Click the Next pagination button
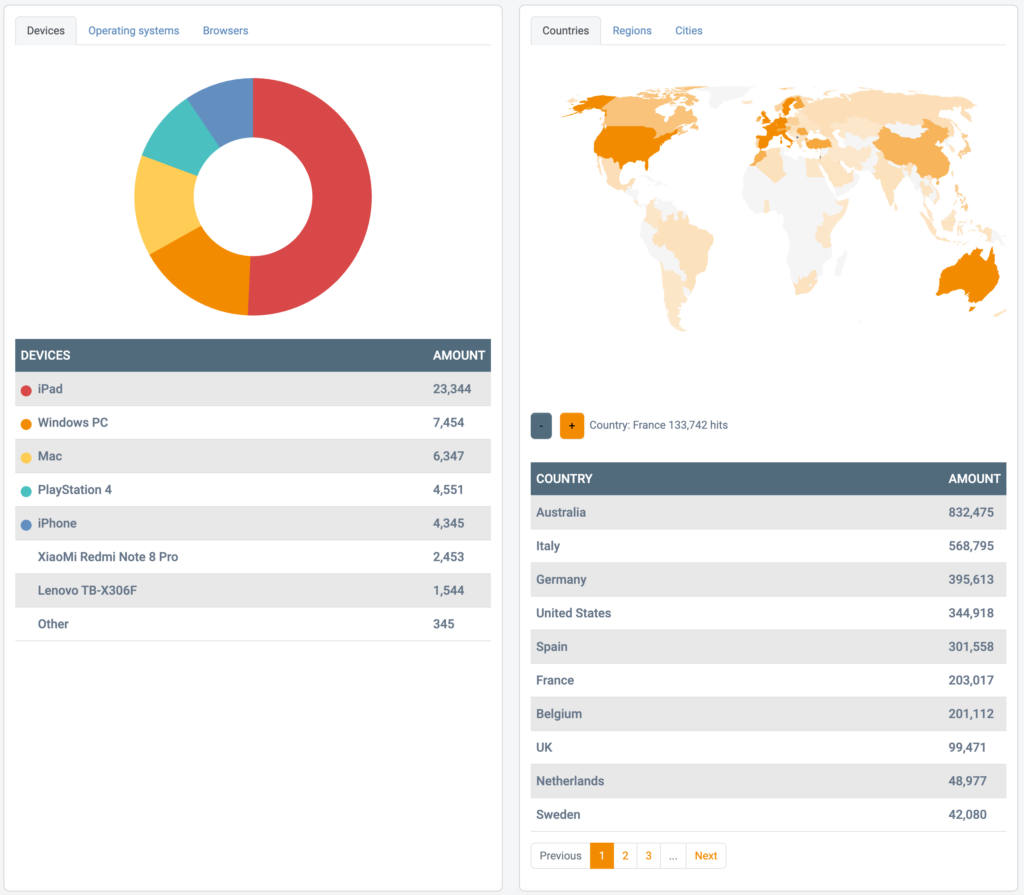The width and height of the screenshot is (1024, 895). point(706,856)
